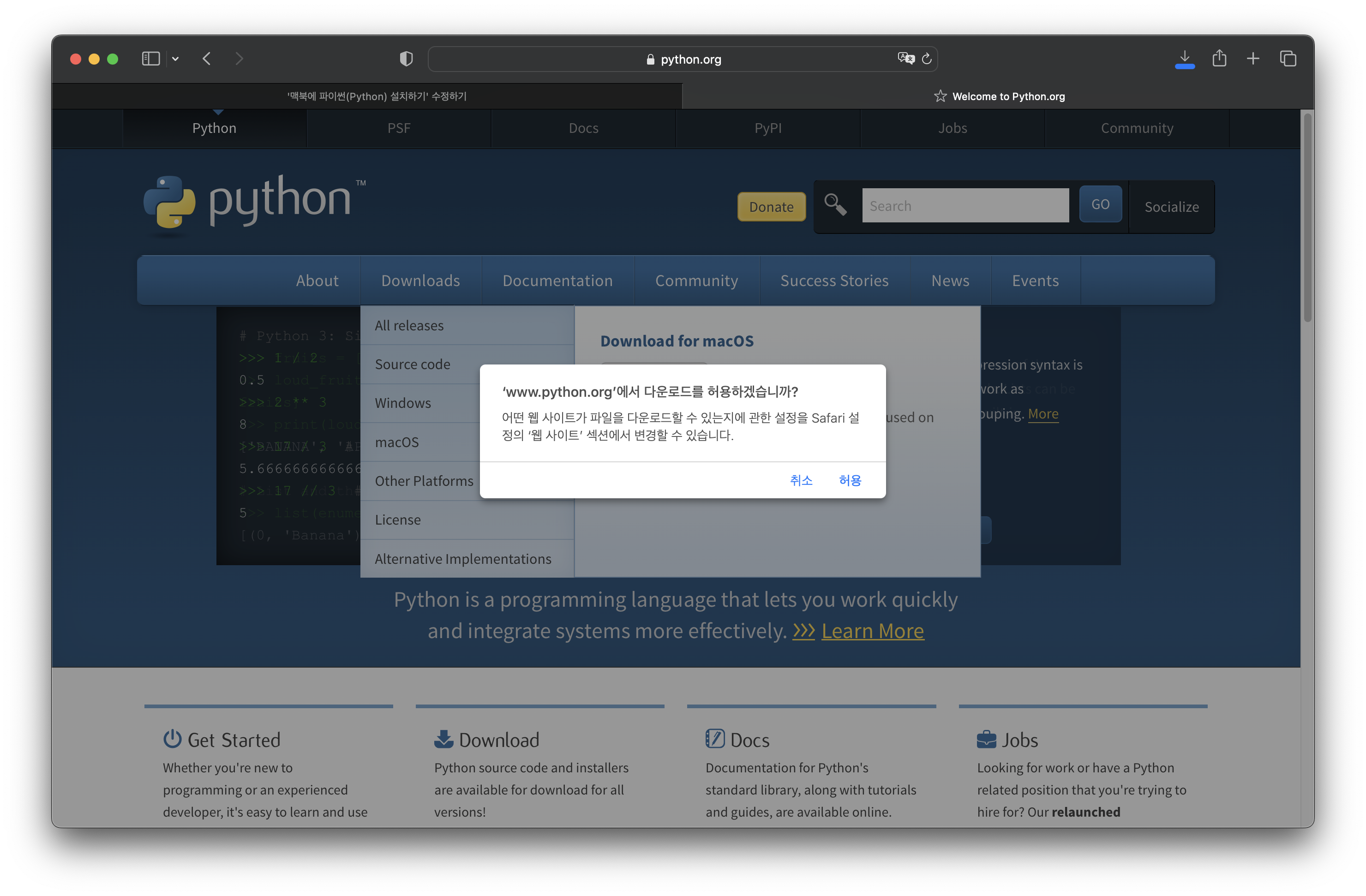Switch to the Korean blog editing tab
Image resolution: width=1366 pixels, height=896 pixels.
pyautogui.click(x=377, y=96)
